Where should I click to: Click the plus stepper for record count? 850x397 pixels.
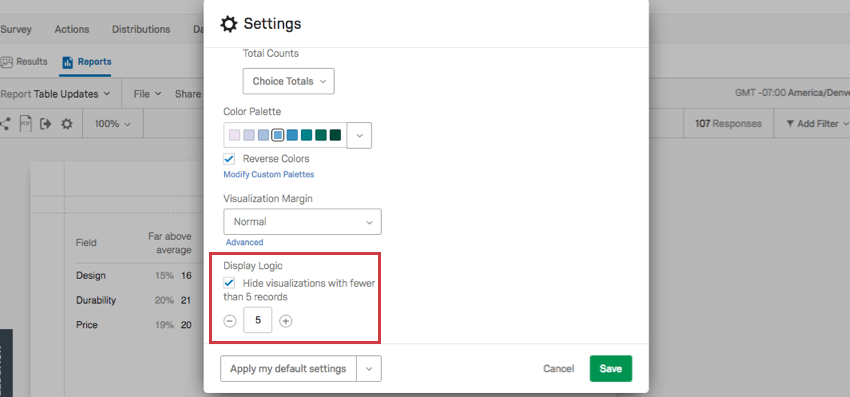tap(286, 321)
